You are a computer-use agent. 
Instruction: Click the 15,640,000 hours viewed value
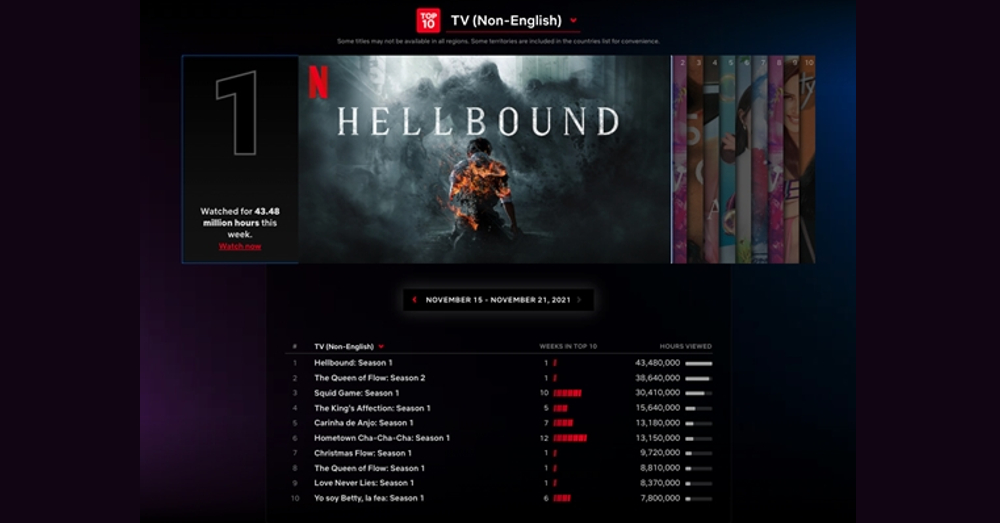click(658, 408)
